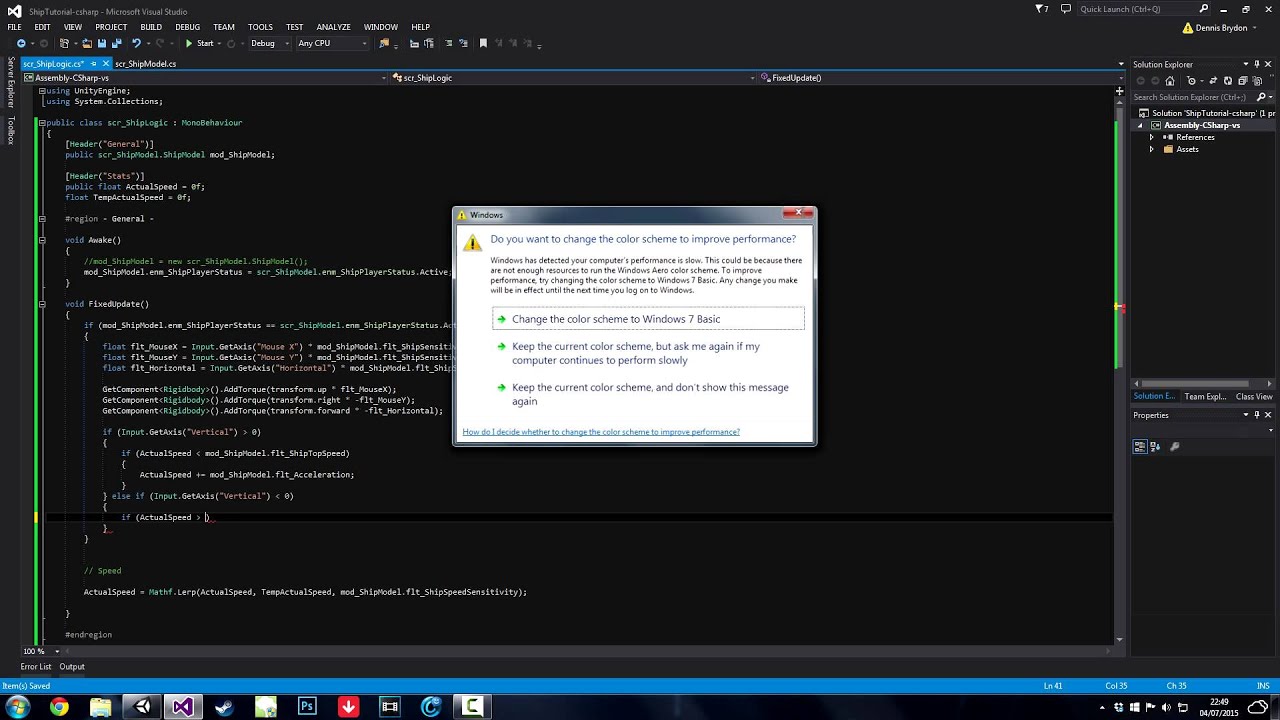This screenshot has width=1280, height=720.
Task: Click the Solution Explorer horizontal scrollbar
Action: coord(1201,383)
